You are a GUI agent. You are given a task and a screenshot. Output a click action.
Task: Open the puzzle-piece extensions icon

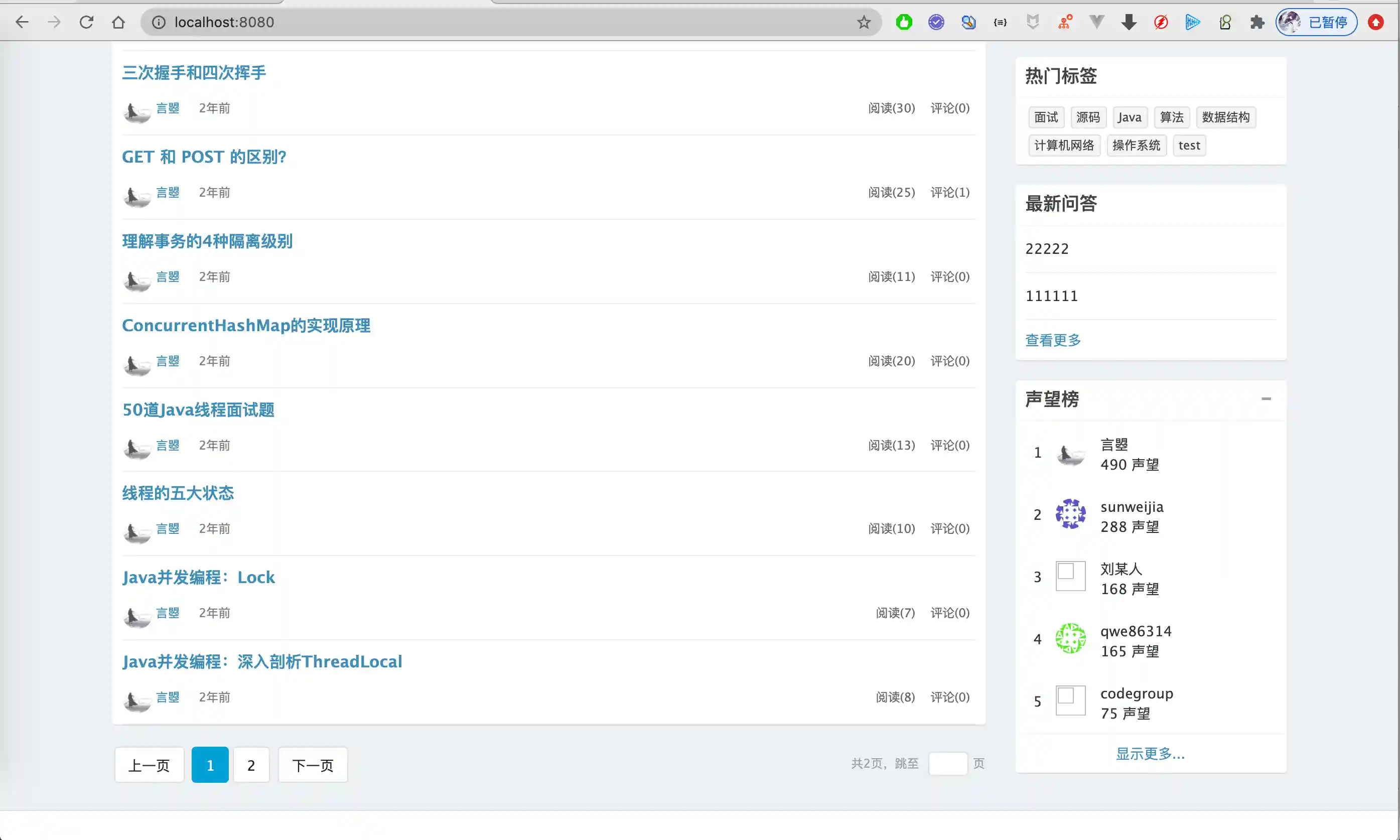coord(1257,22)
